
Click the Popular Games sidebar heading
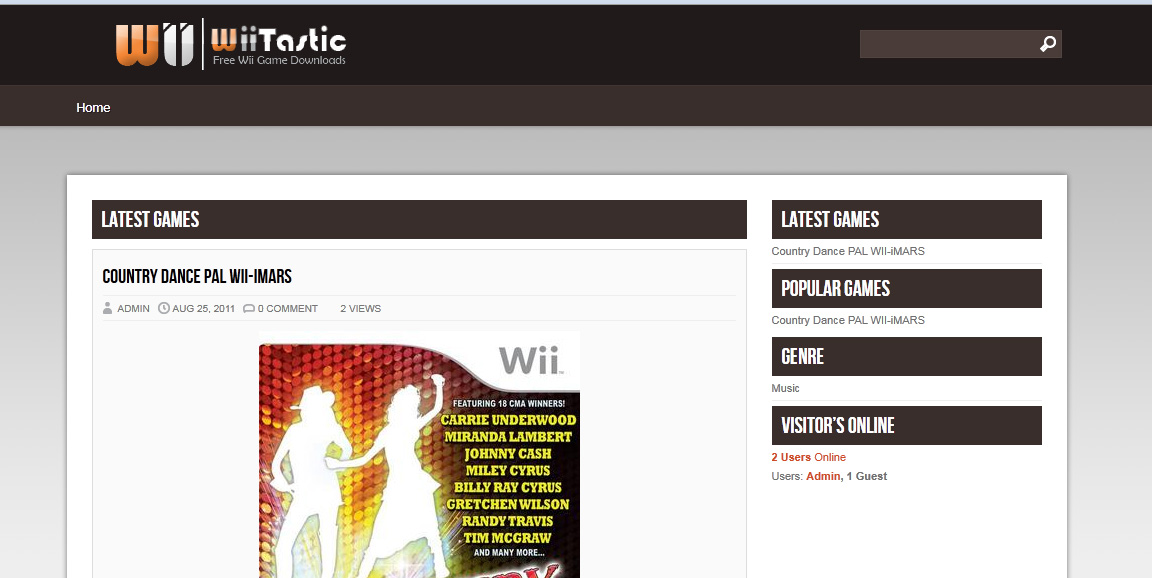tap(835, 288)
